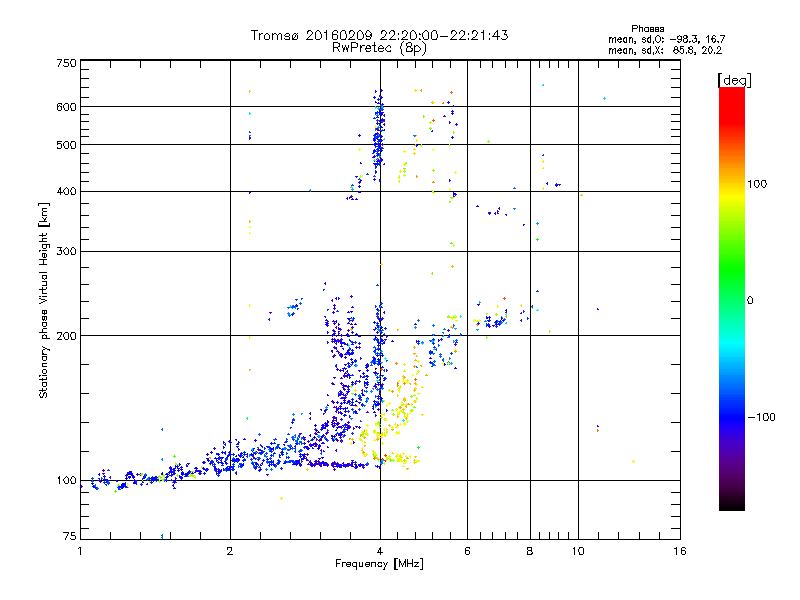
Task: Click the y-axis label '200'
Action: [66, 336]
